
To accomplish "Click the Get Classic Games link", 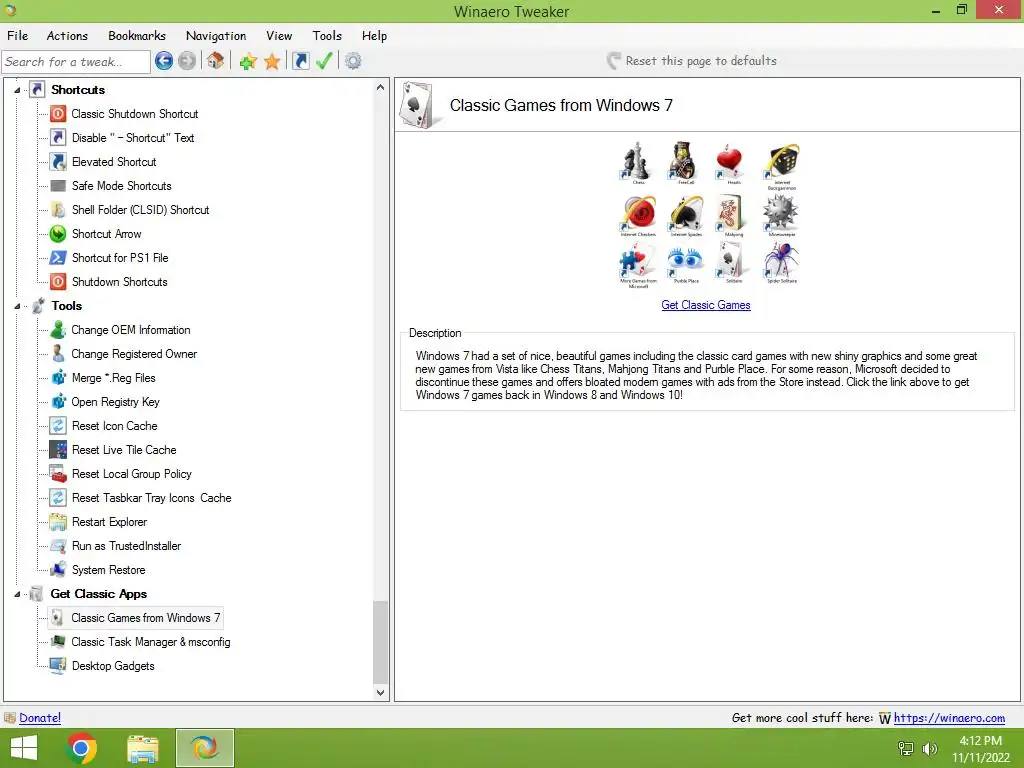I will tap(706, 305).
